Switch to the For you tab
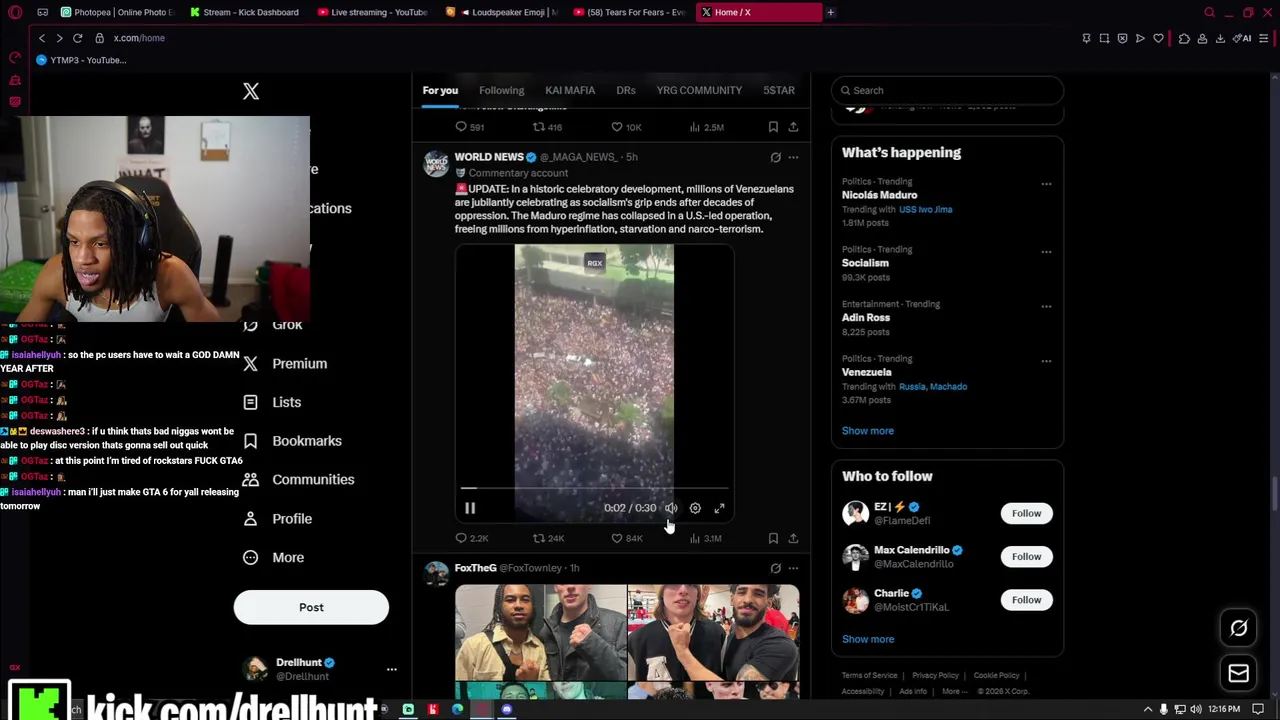1280x720 pixels. pyautogui.click(x=440, y=90)
